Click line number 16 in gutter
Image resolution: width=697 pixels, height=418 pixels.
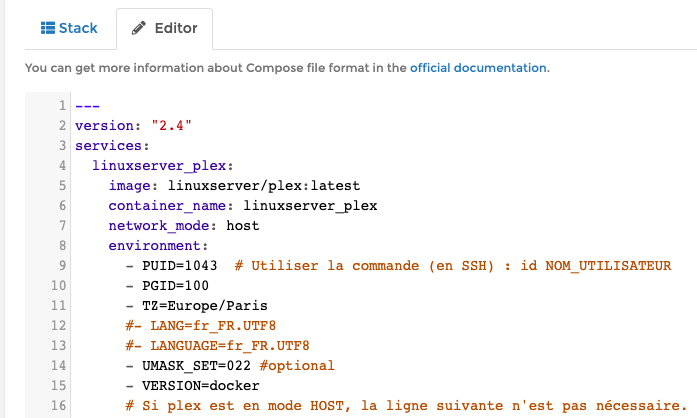pos(58,406)
